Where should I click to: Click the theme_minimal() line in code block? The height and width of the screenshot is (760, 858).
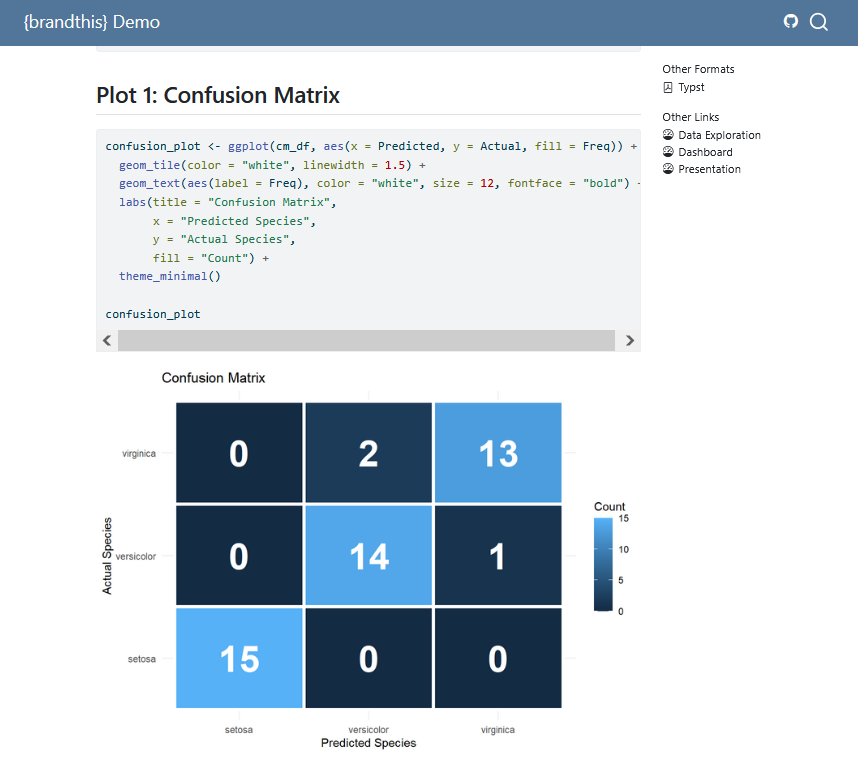click(x=169, y=276)
